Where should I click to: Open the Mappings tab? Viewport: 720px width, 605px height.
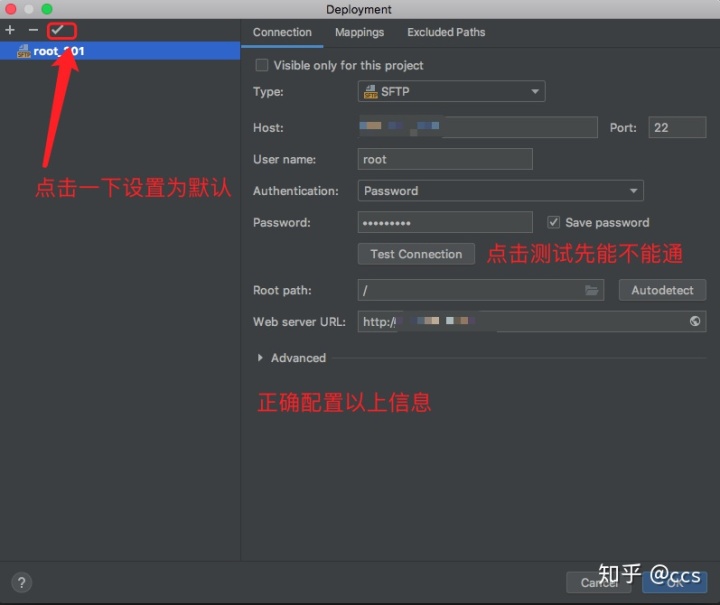pos(359,33)
